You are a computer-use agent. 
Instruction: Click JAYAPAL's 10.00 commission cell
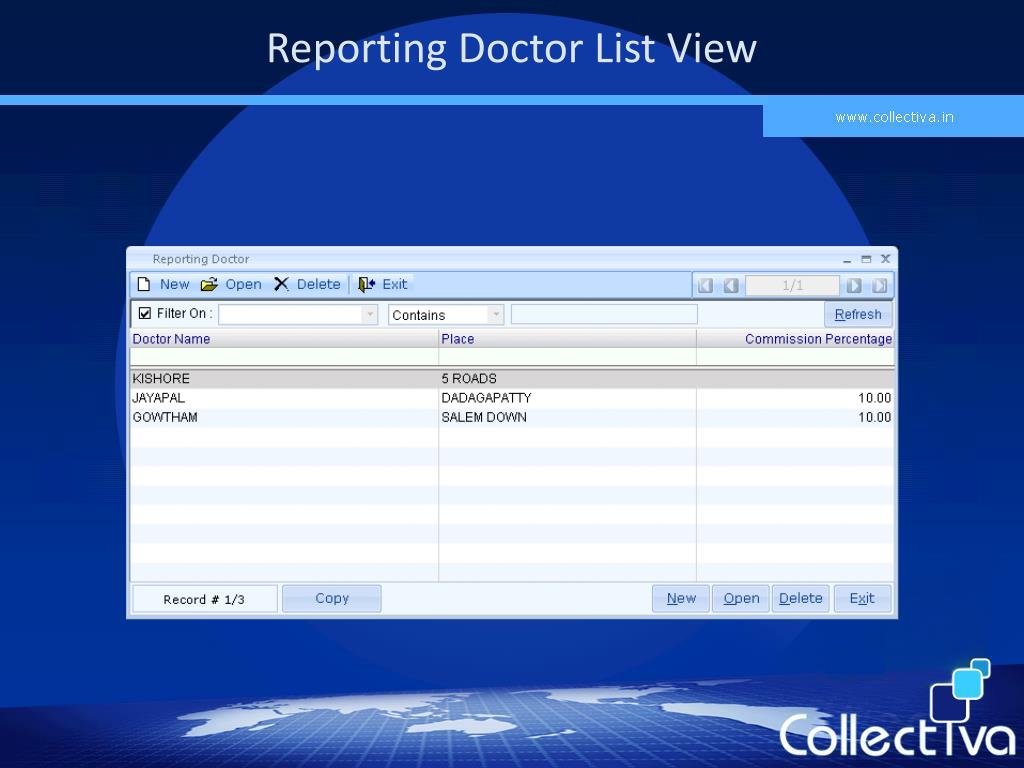[795, 398]
